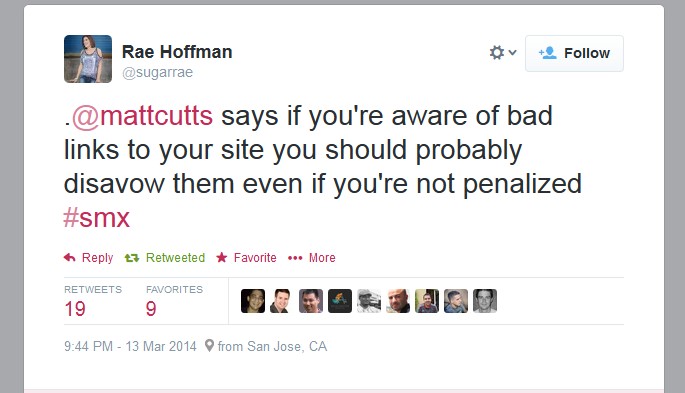Click the Follow button
685x393 pixels.
(x=574, y=53)
